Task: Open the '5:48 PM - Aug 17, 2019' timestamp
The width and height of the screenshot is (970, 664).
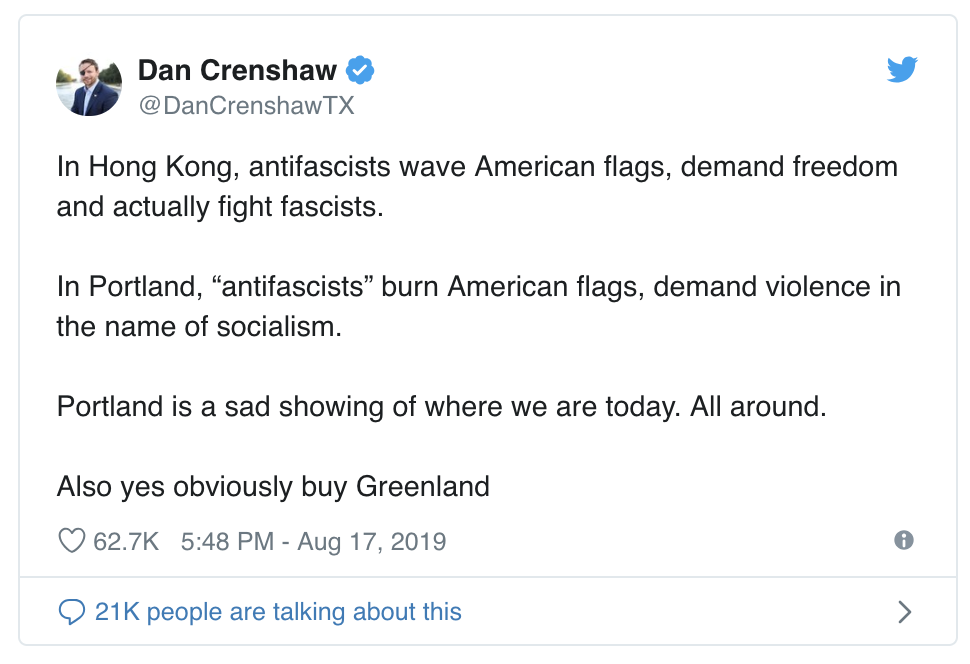Action: click(x=313, y=540)
